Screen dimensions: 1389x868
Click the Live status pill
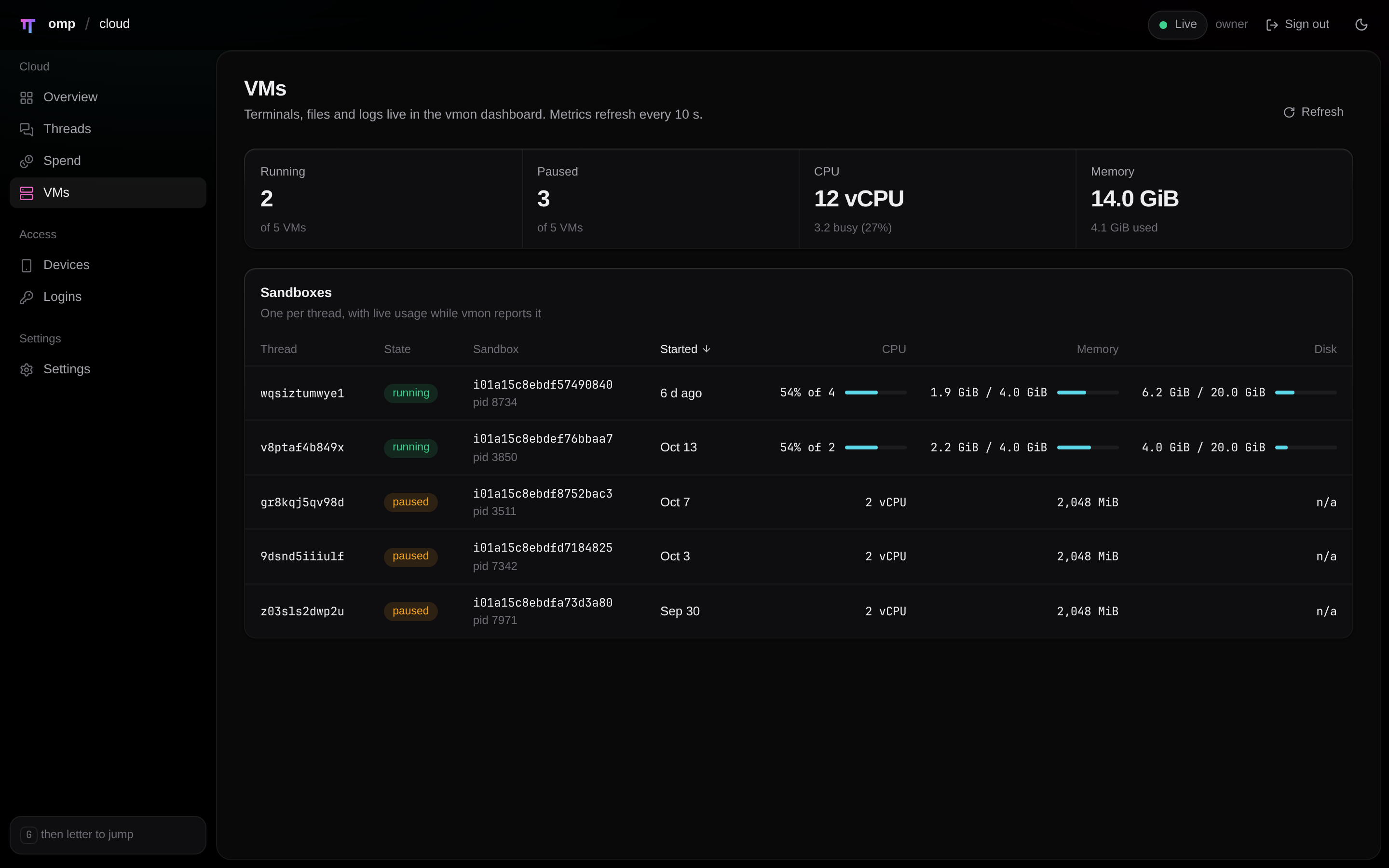1177,25
